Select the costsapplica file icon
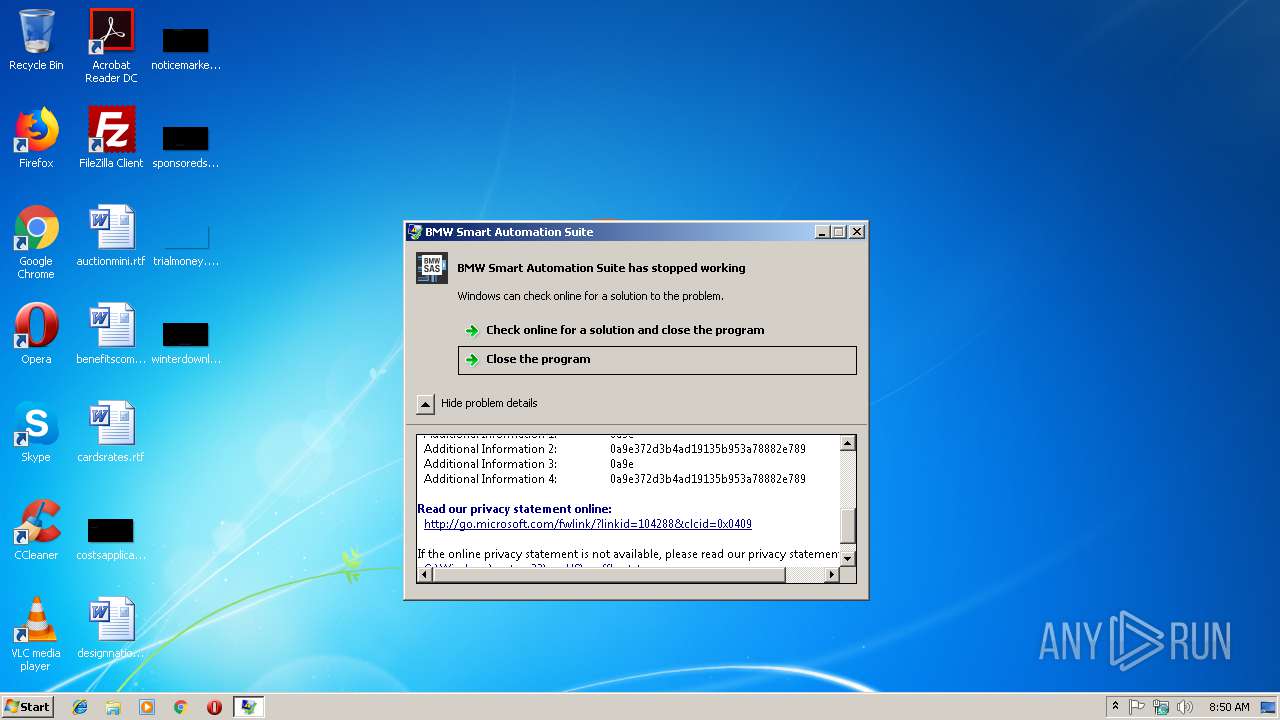The width and height of the screenshot is (1280, 720). [111, 538]
